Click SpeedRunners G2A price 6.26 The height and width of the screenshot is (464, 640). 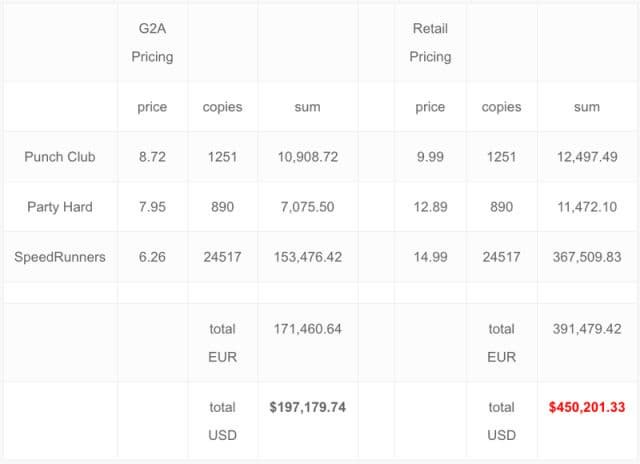[x=152, y=257]
